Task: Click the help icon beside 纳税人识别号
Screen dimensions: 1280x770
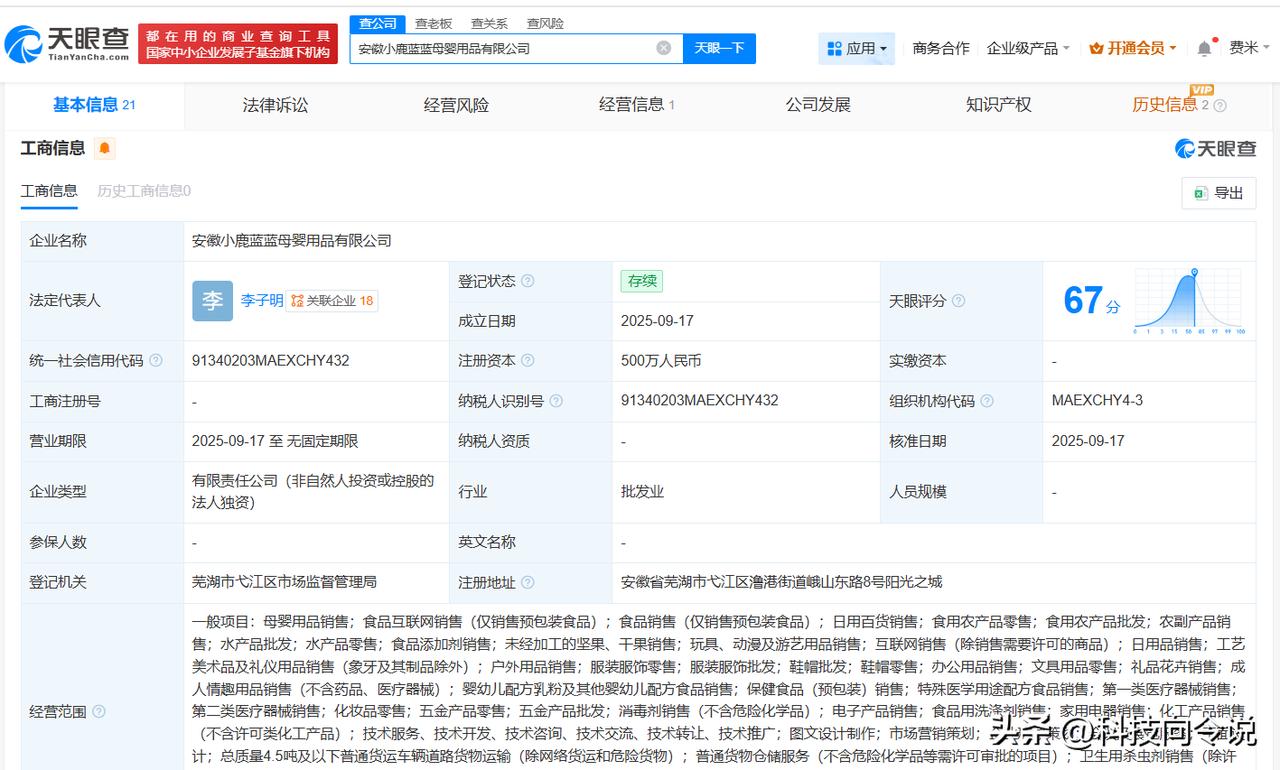Action: (x=556, y=401)
